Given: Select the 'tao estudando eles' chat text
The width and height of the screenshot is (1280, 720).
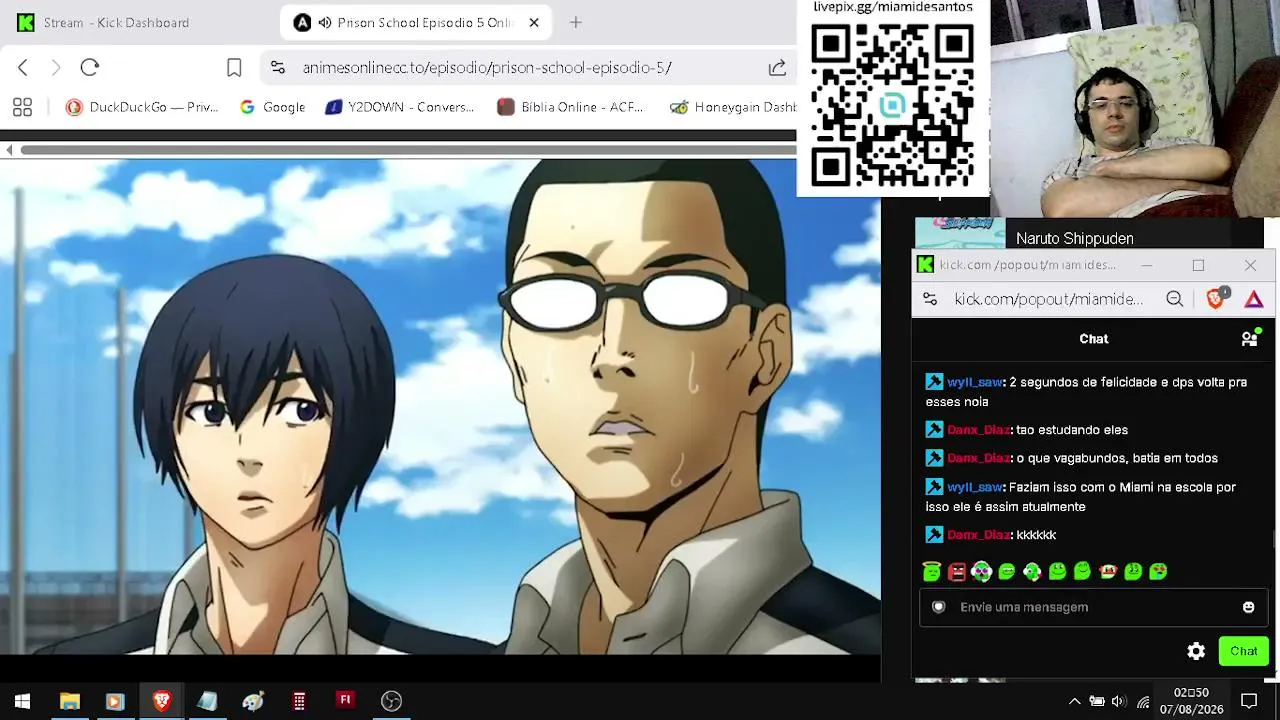Looking at the screenshot, I should tap(1072, 430).
